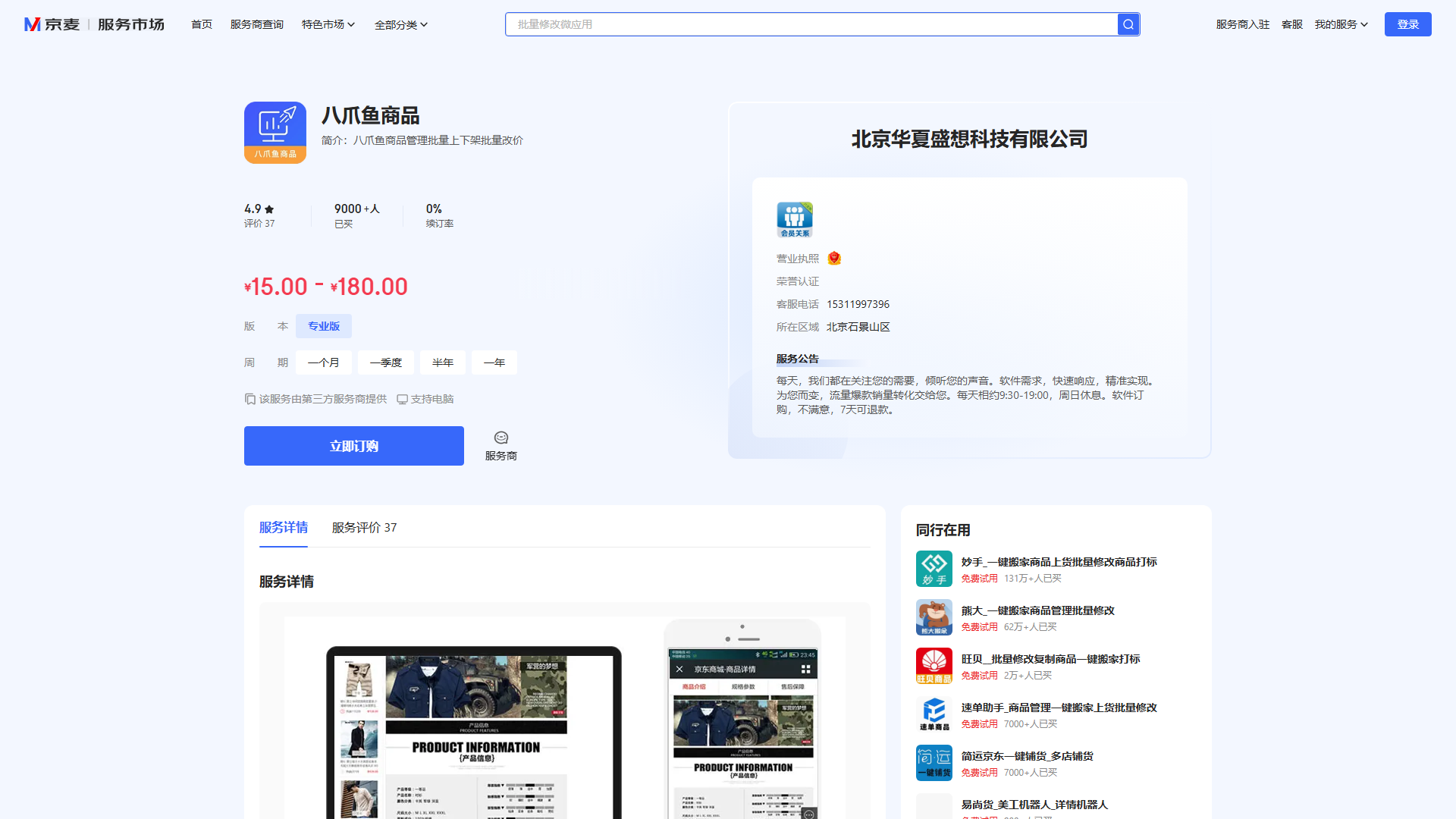Go to 首页 in the navigation
The height and width of the screenshot is (819, 1456).
202,24
